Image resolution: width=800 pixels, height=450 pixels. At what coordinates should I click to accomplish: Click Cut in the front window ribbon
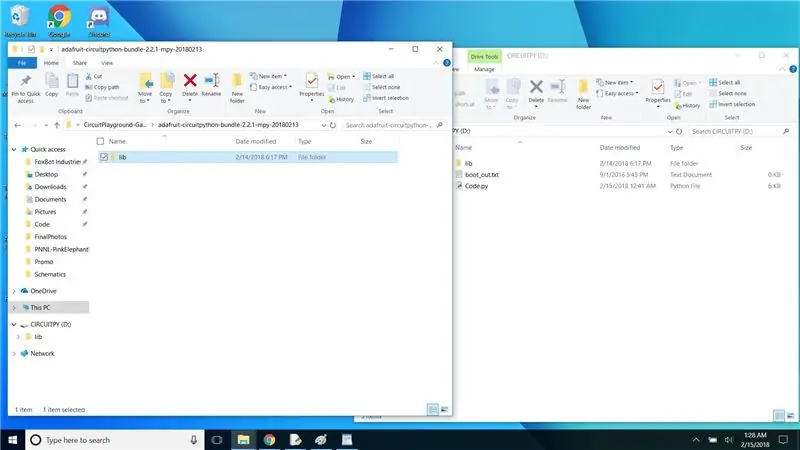(x=94, y=76)
